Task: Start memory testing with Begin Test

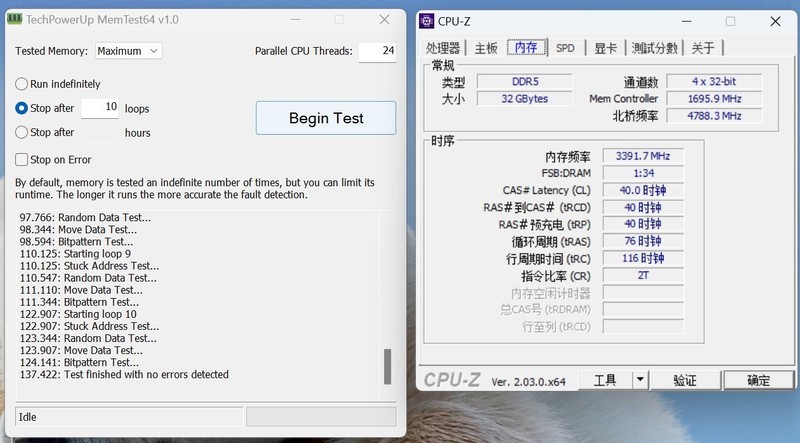Action: [326, 118]
